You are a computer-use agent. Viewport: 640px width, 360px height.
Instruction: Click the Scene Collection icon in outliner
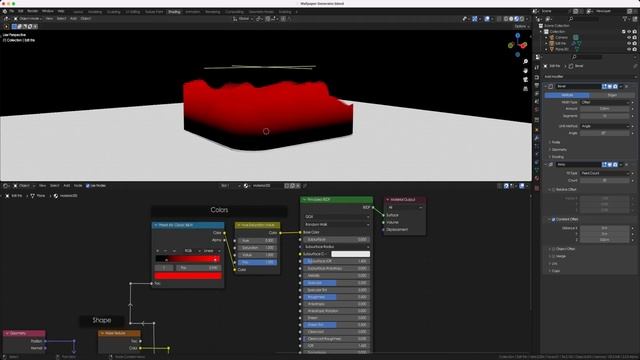tap(541, 26)
